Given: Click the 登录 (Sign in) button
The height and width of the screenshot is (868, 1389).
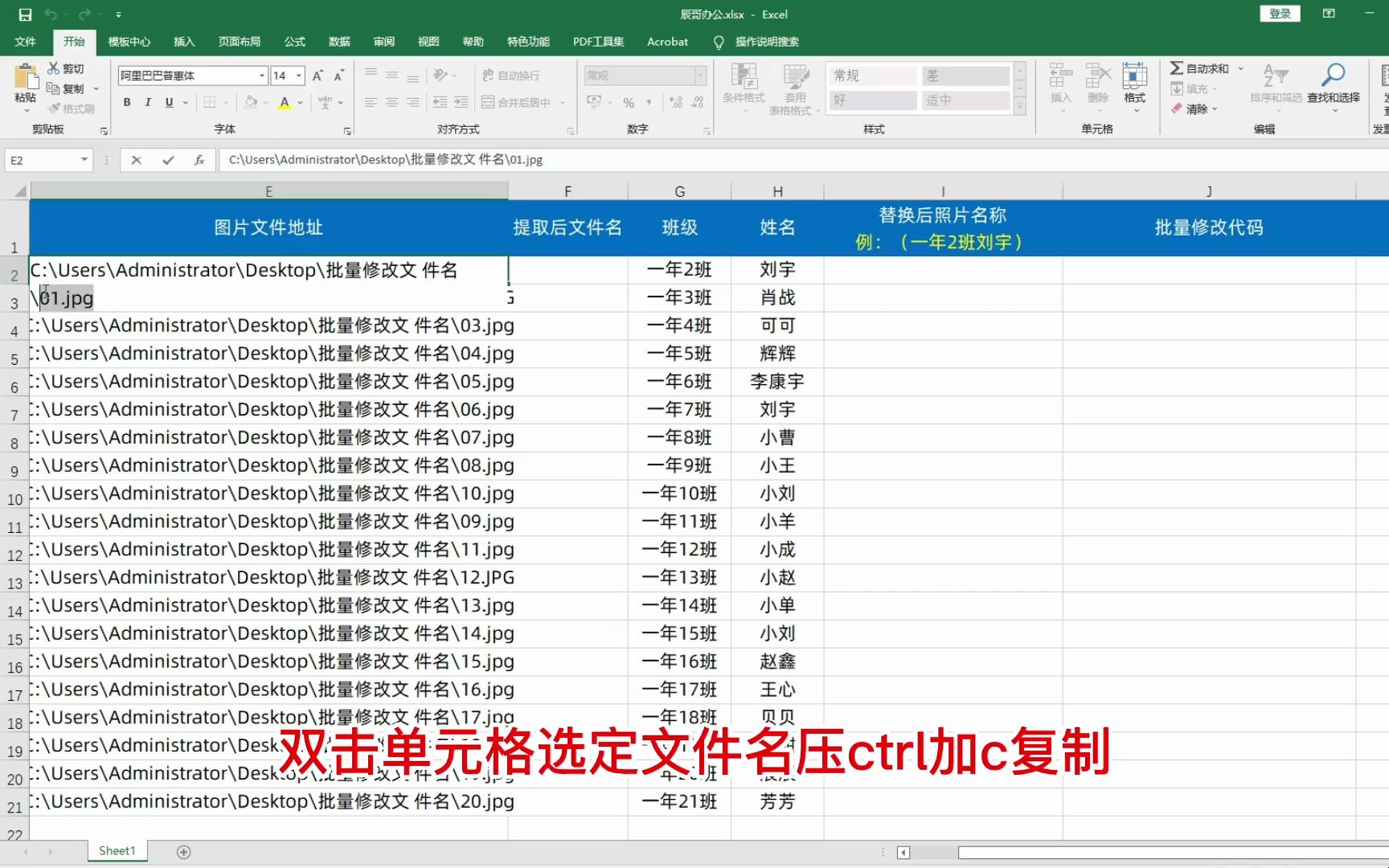Looking at the screenshot, I should [1279, 14].
